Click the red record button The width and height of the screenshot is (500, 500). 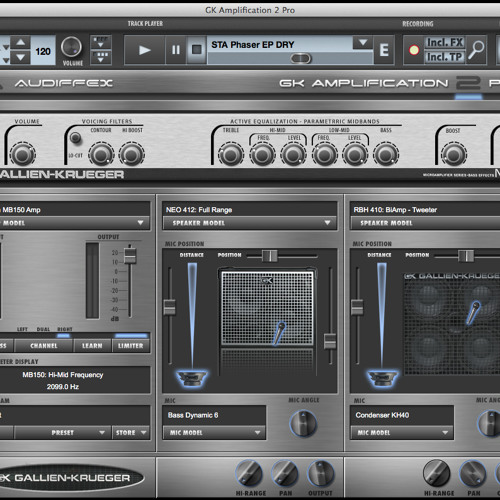tap(414, 50)
